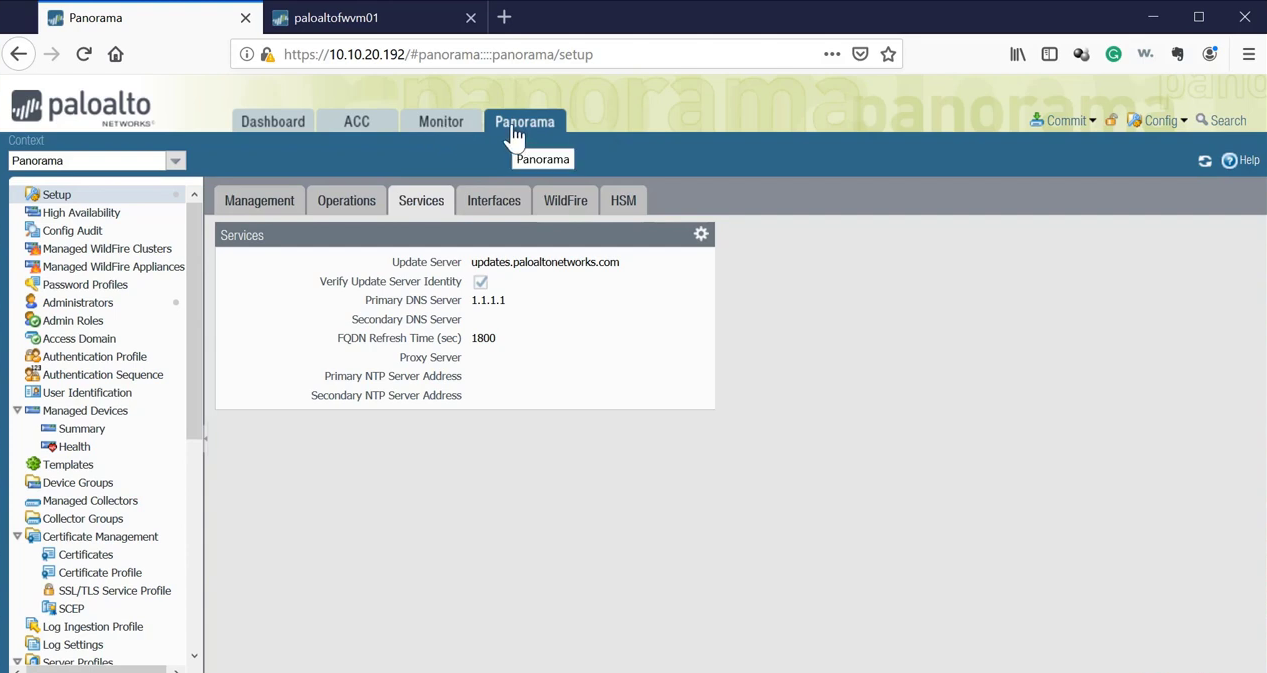Screen dimensions: 1267x673
Task: Open Password Profiles in sidebar
Action: 85,284
